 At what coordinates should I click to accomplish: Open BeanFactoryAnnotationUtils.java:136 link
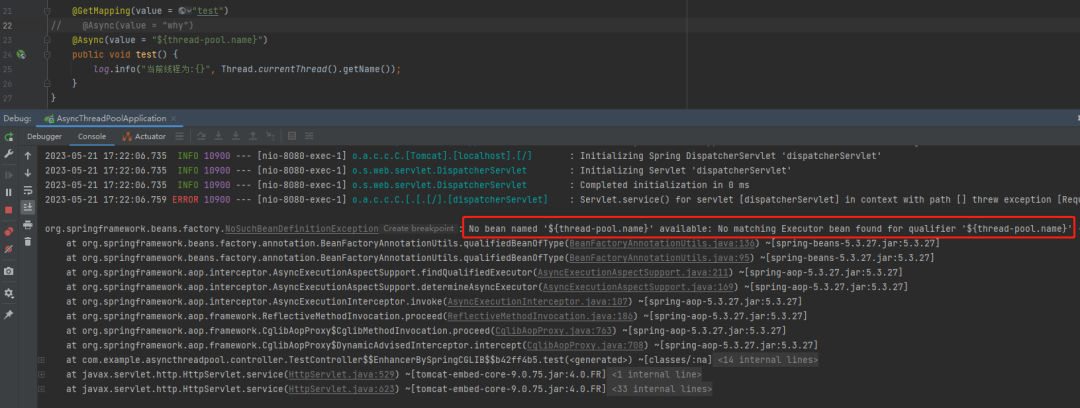pyautogui.click(x=663, y=243)
